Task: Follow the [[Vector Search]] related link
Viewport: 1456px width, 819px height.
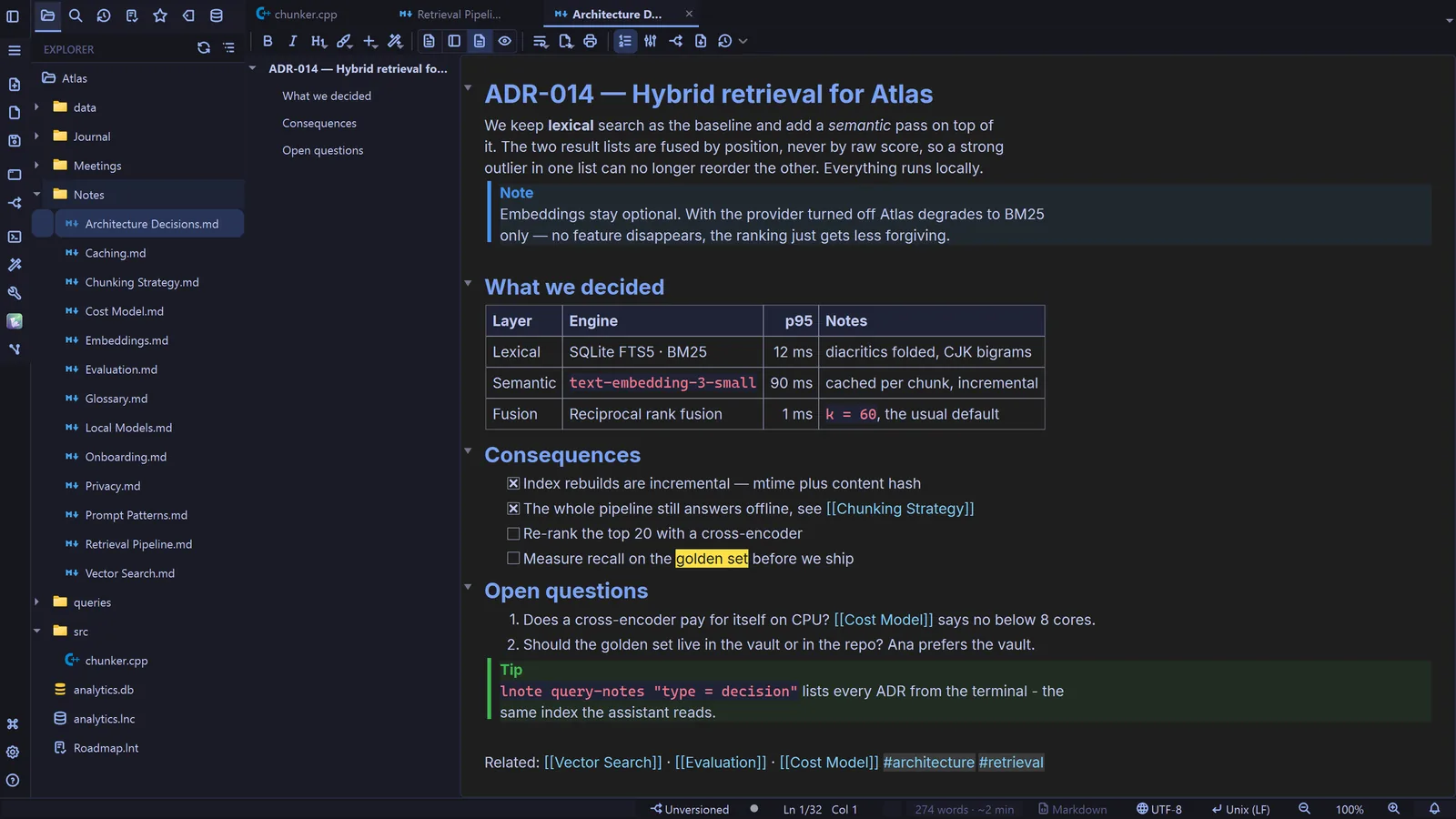Action: point(603,763)
